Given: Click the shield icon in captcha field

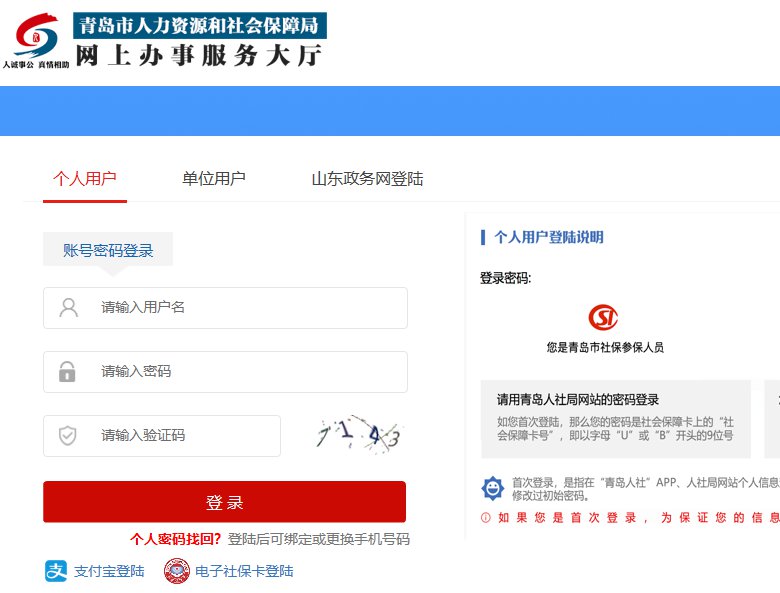Looking at the screenshot, I should click(x=68, y=436).
